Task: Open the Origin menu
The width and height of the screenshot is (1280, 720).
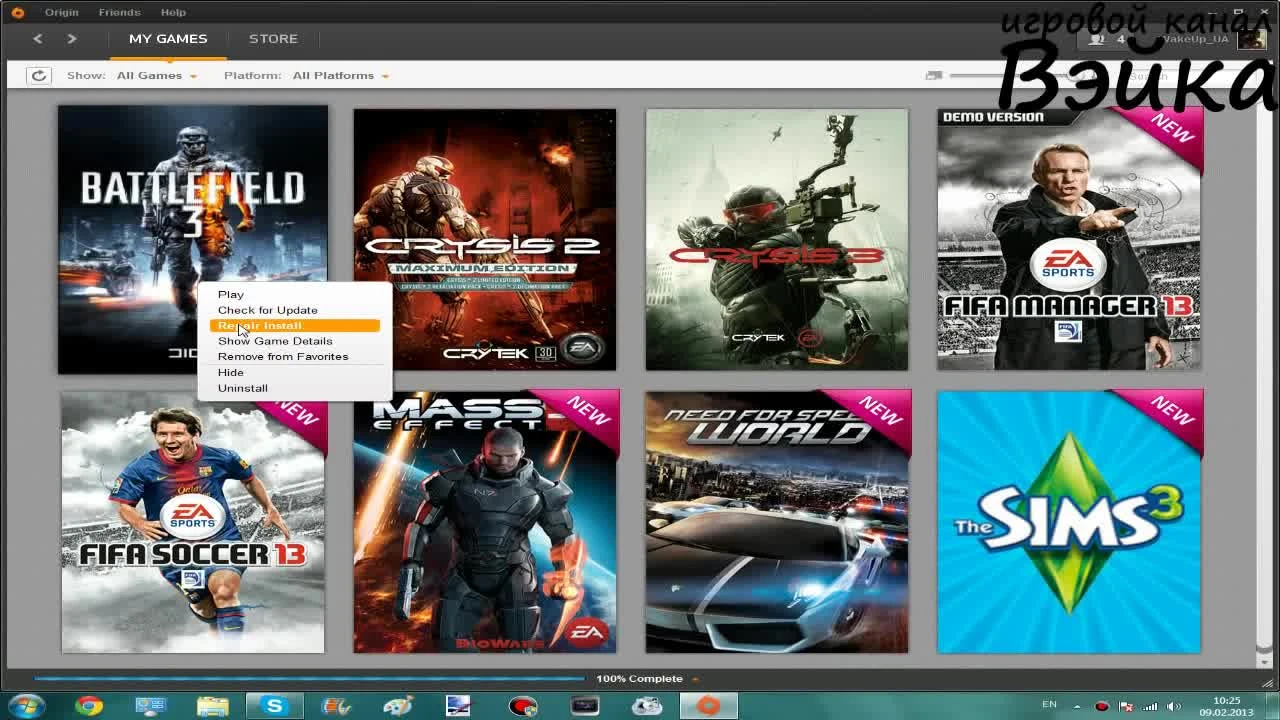Action: point(60,11)
